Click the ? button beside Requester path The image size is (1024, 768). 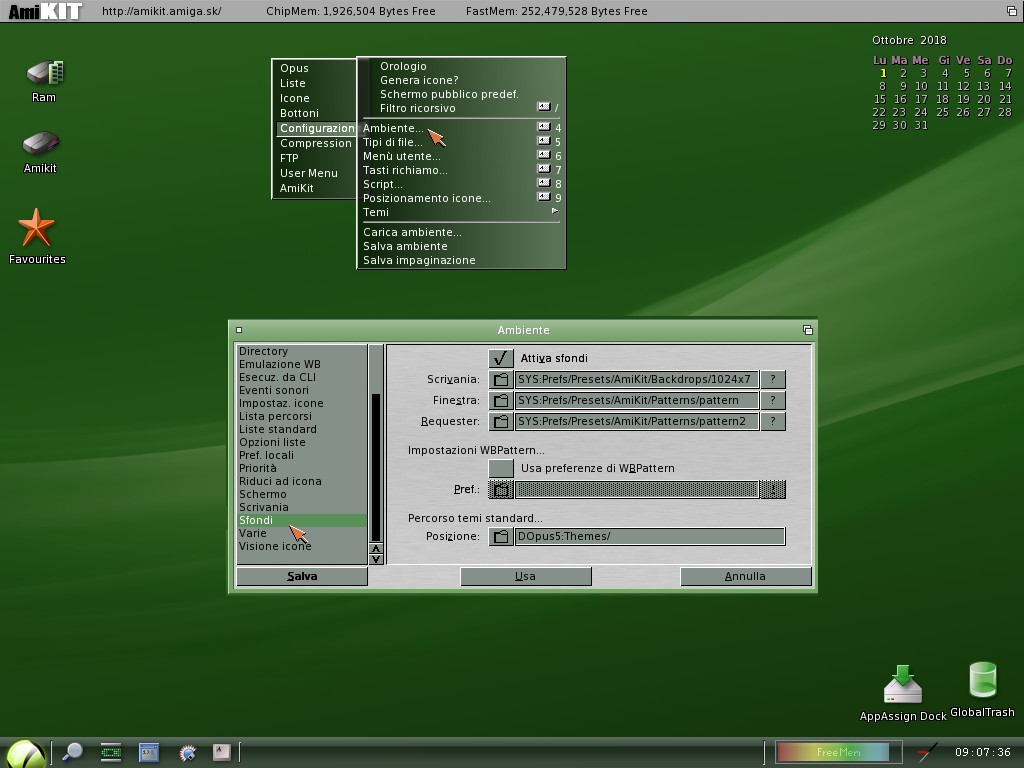coord(772,422)
